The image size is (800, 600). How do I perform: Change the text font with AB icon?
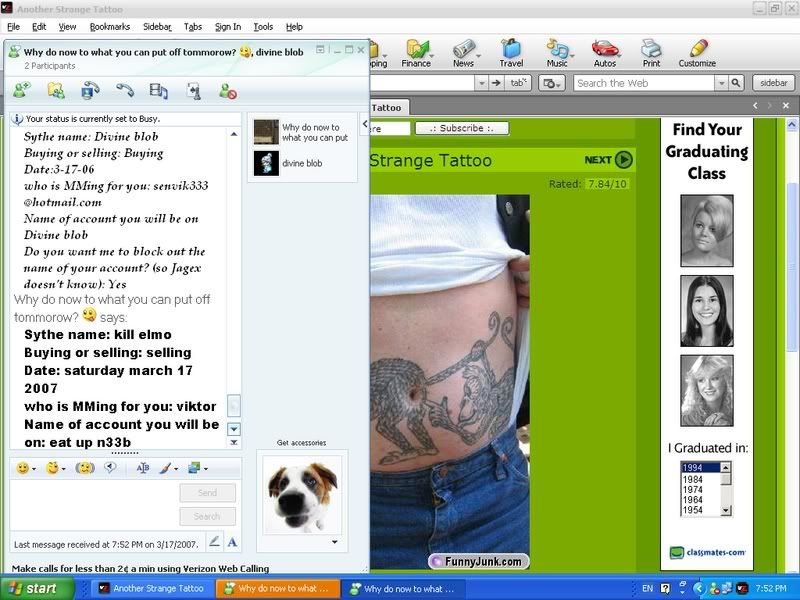pos(143,468)
